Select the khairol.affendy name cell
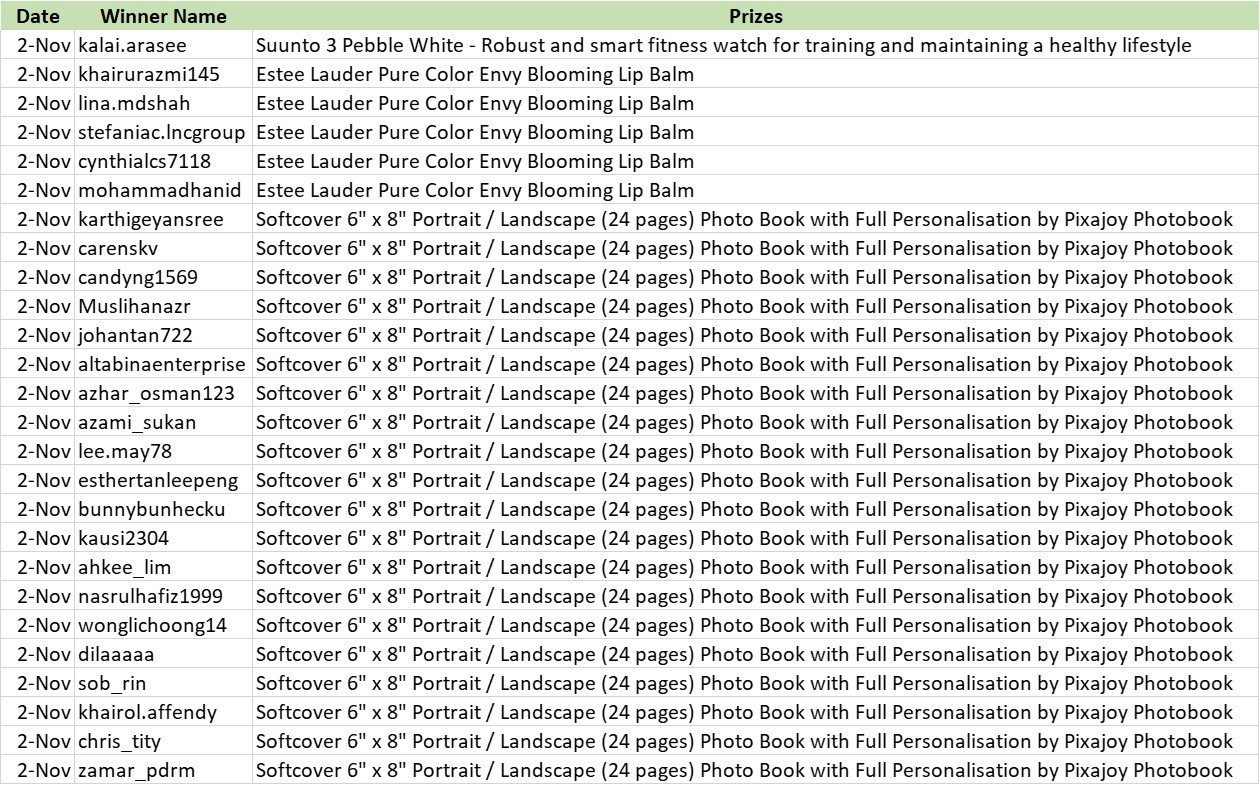1260x785 pixels. (x=163, y=713)
